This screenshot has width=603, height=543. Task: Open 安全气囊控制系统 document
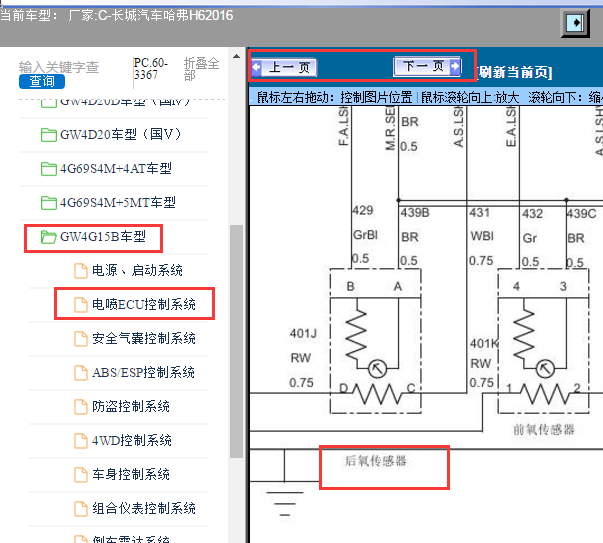pos(143,338)
